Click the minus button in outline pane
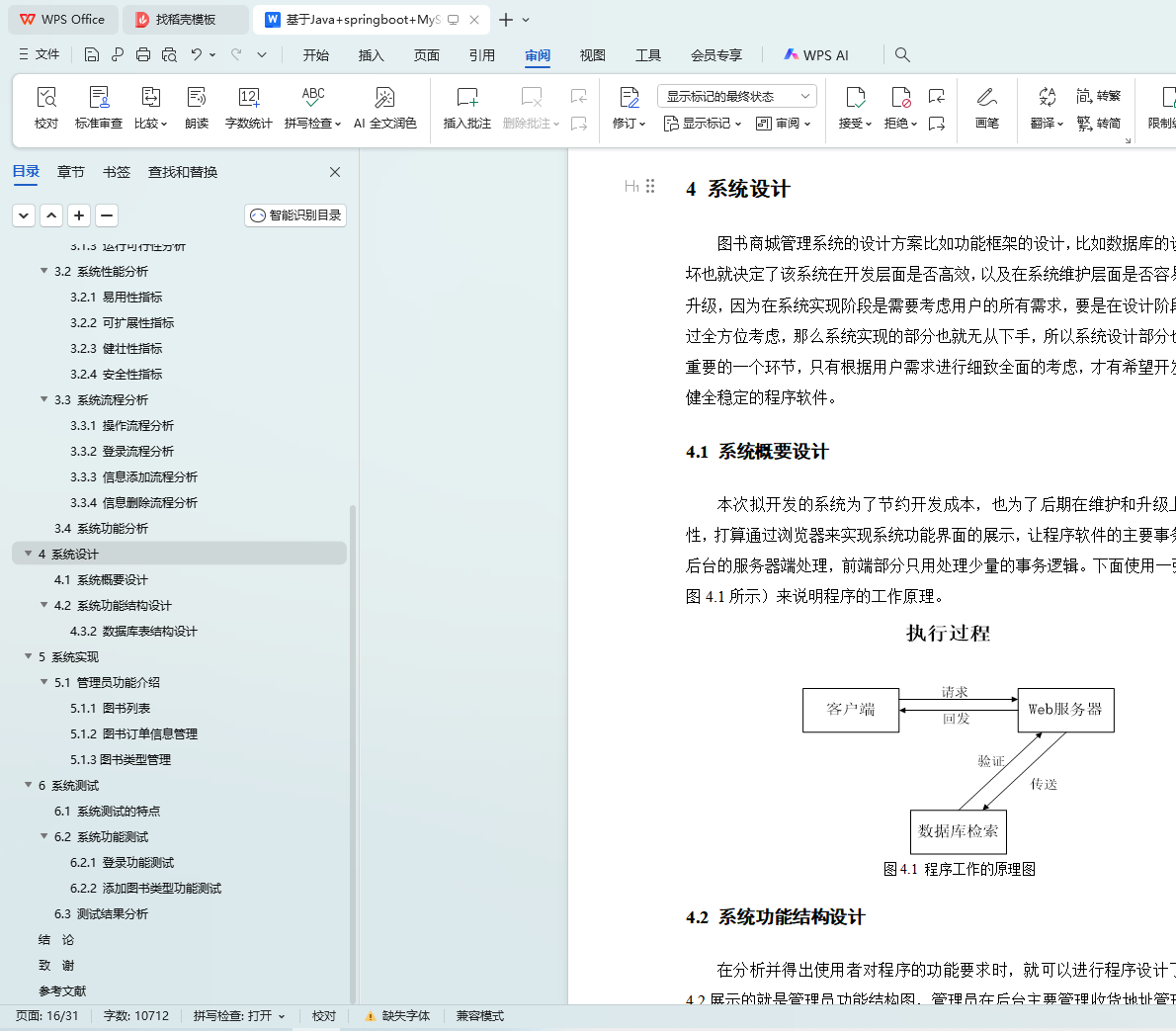Image resolution: width=1176 pixels, height=1031 pixels. click(x=107, y=215)
